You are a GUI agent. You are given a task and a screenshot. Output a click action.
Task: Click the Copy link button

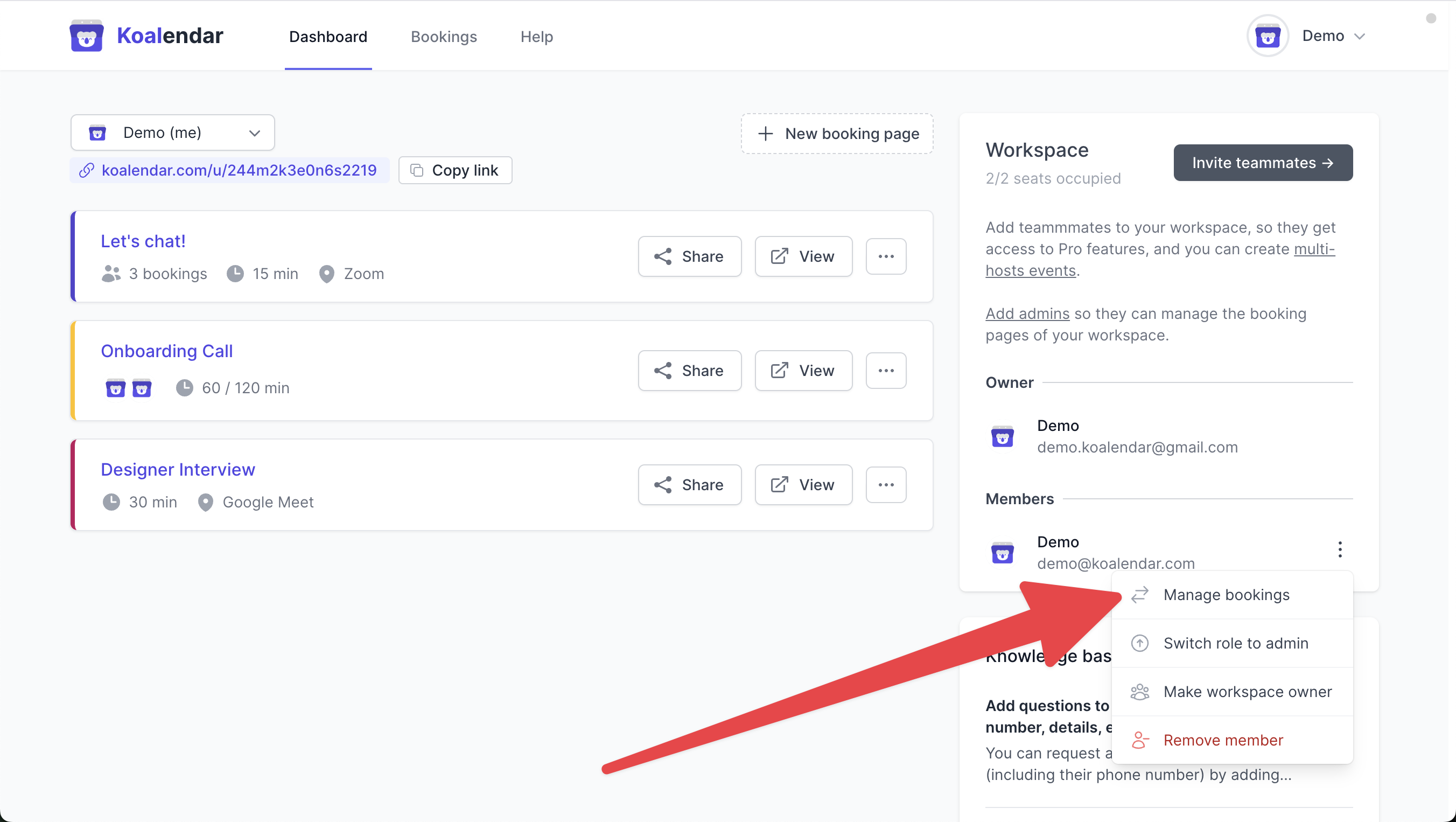pyautogui.click(x=455, y=170)
